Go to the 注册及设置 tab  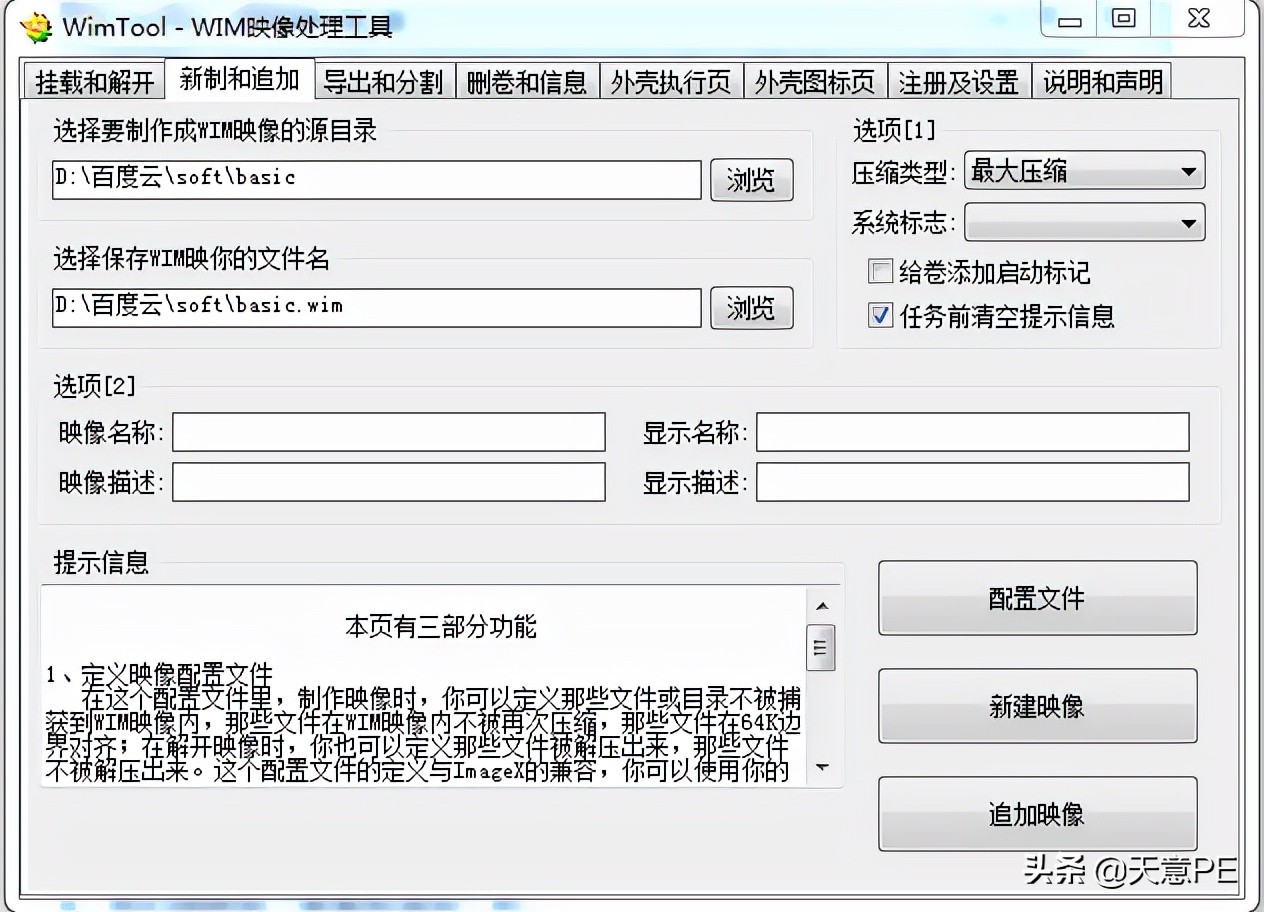click(x=958, y=80)
